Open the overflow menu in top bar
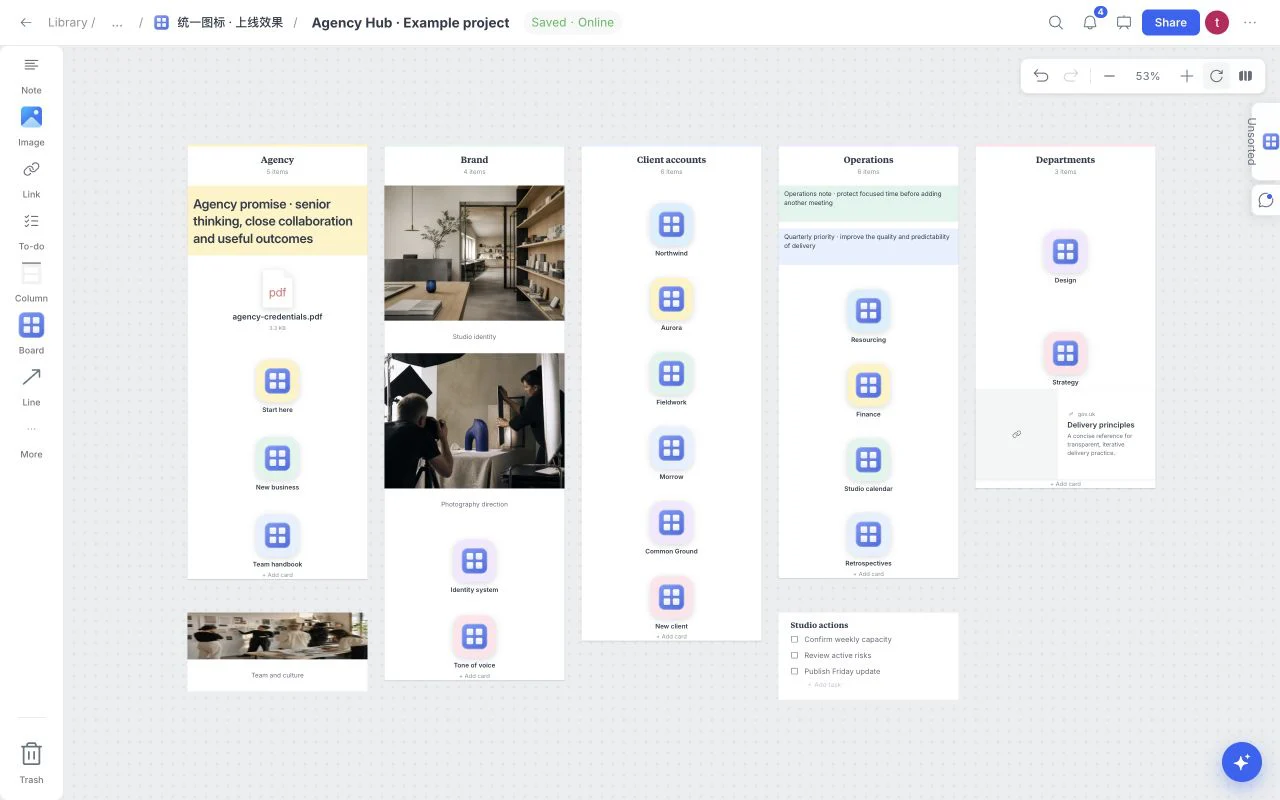1280x800 pixels. tap(1250, 22)
